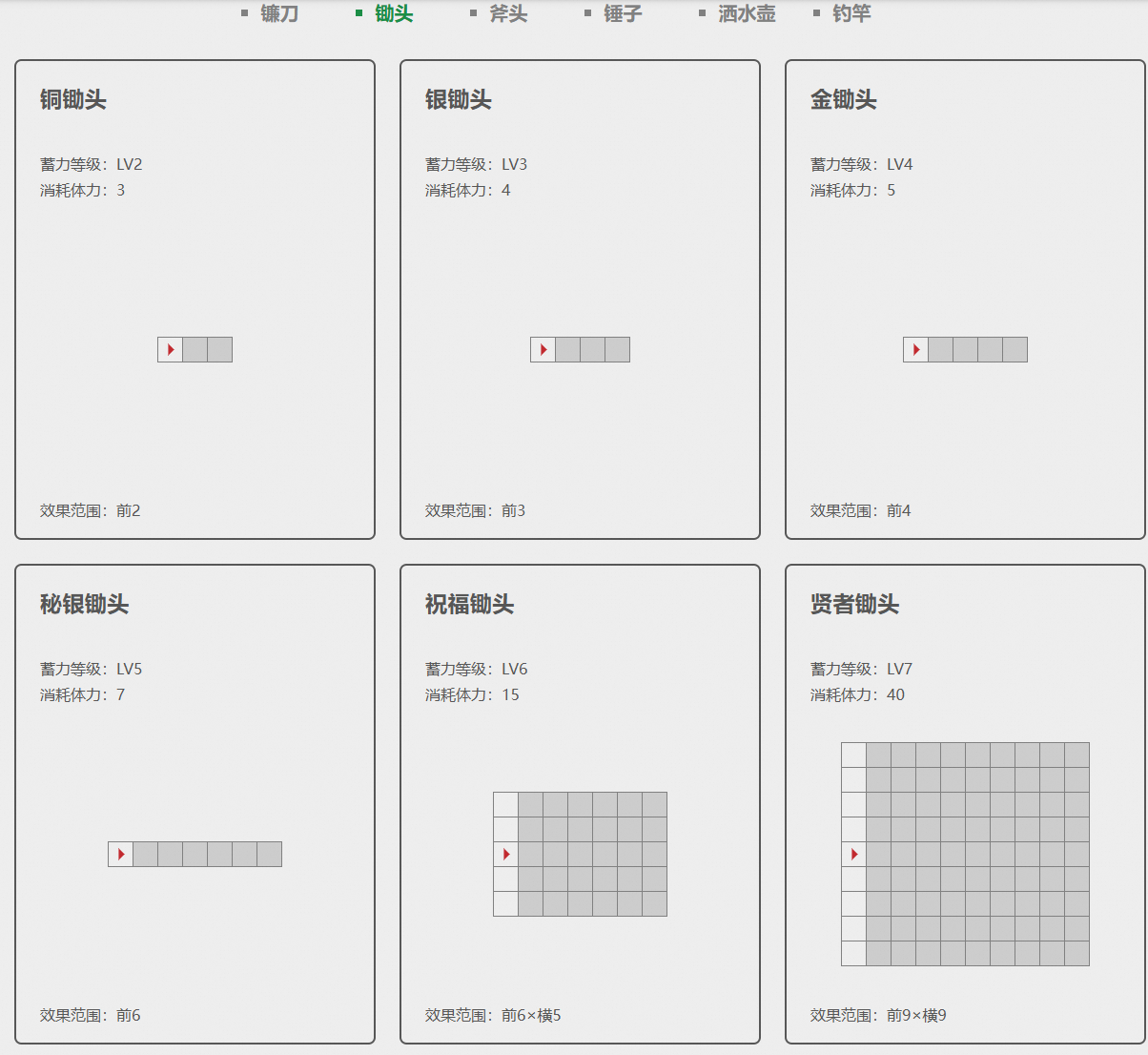Select the 锄头 tab
Viewport: 1148px width, 1055px height.
[393, 13]
